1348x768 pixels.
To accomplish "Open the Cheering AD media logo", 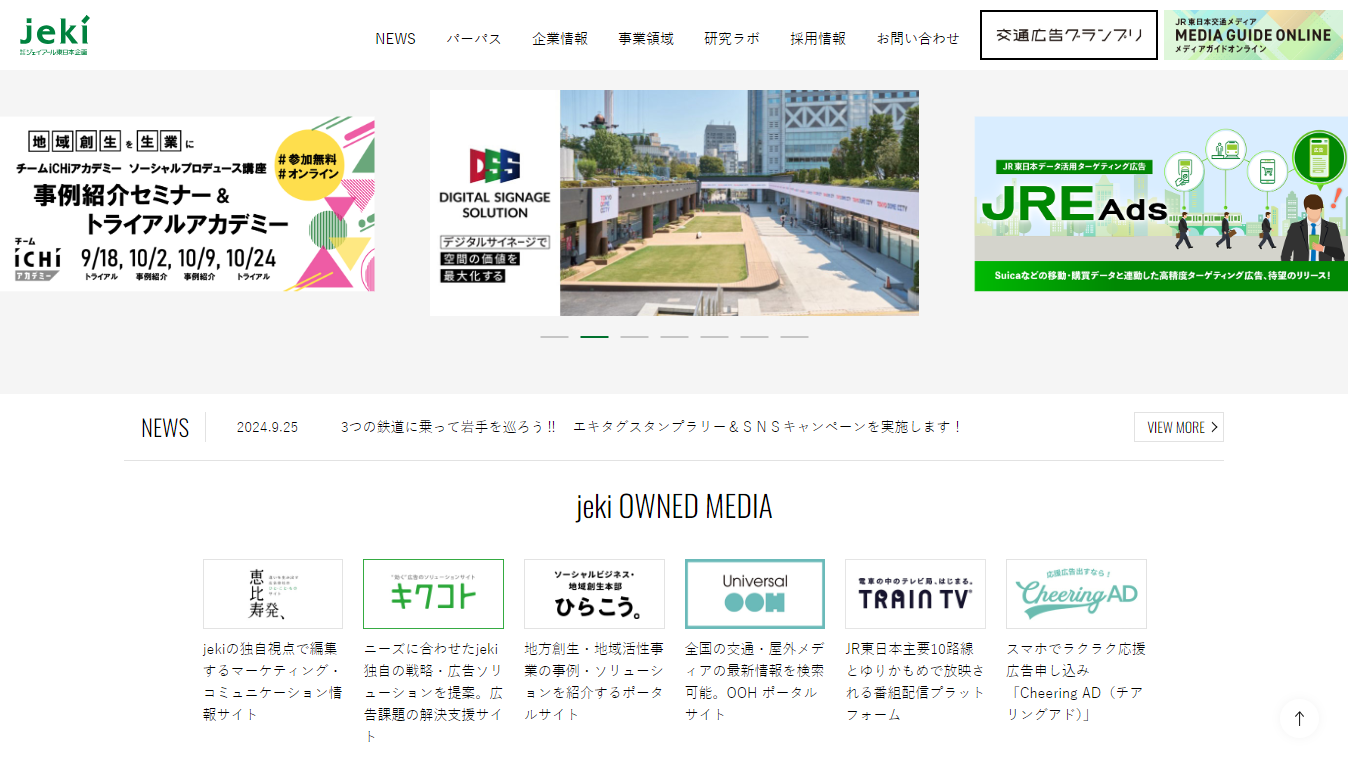I will coord(1076,594).
